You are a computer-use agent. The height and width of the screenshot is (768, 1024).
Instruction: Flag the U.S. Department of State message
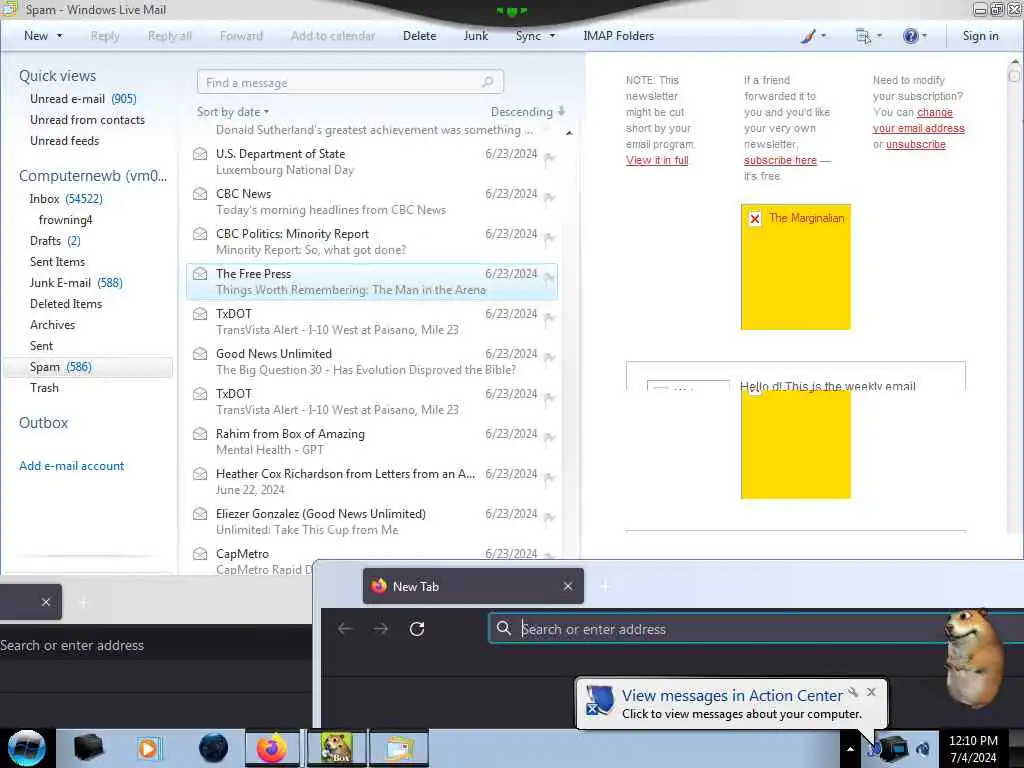(x=549, y=157)
